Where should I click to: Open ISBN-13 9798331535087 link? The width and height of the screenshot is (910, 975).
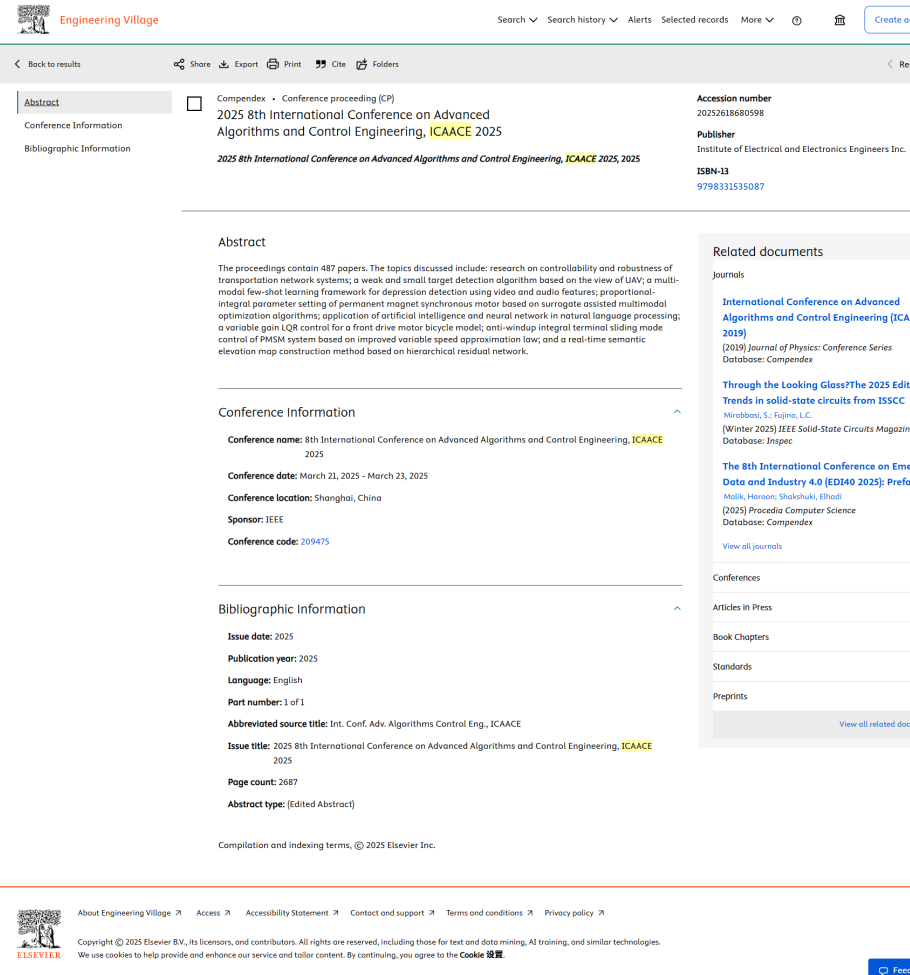730,187
